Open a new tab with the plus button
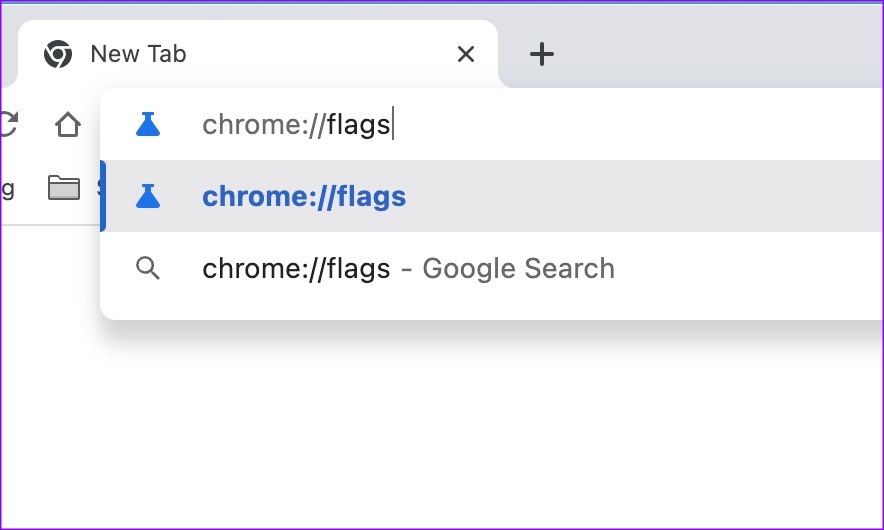This screenshot has width=884, height=530. tap(541, 54)
